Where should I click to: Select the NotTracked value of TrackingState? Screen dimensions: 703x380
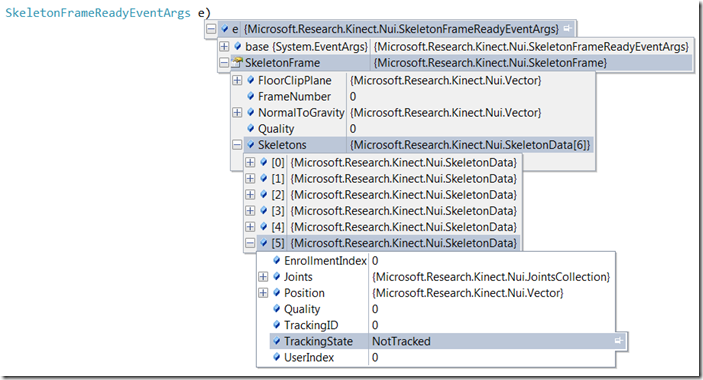point(401,341)
